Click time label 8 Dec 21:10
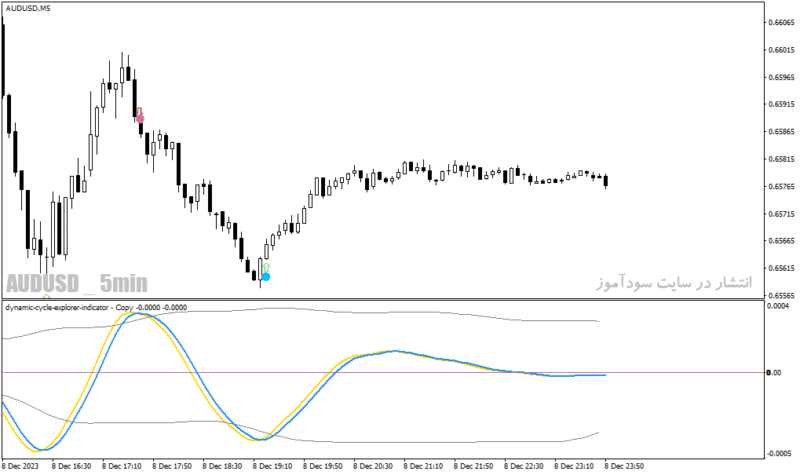The height and width of the screenshot is (475, 800). 423,466
